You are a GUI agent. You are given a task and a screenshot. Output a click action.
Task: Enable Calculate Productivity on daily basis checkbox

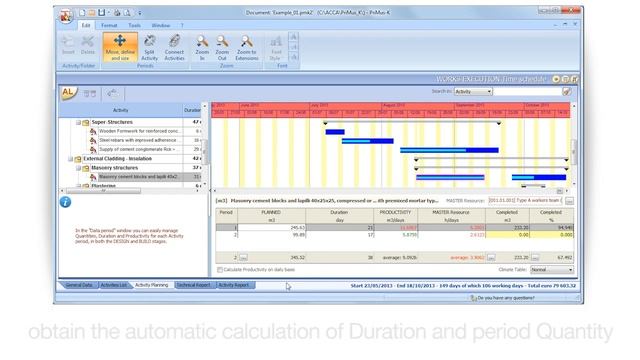[220, 270]
